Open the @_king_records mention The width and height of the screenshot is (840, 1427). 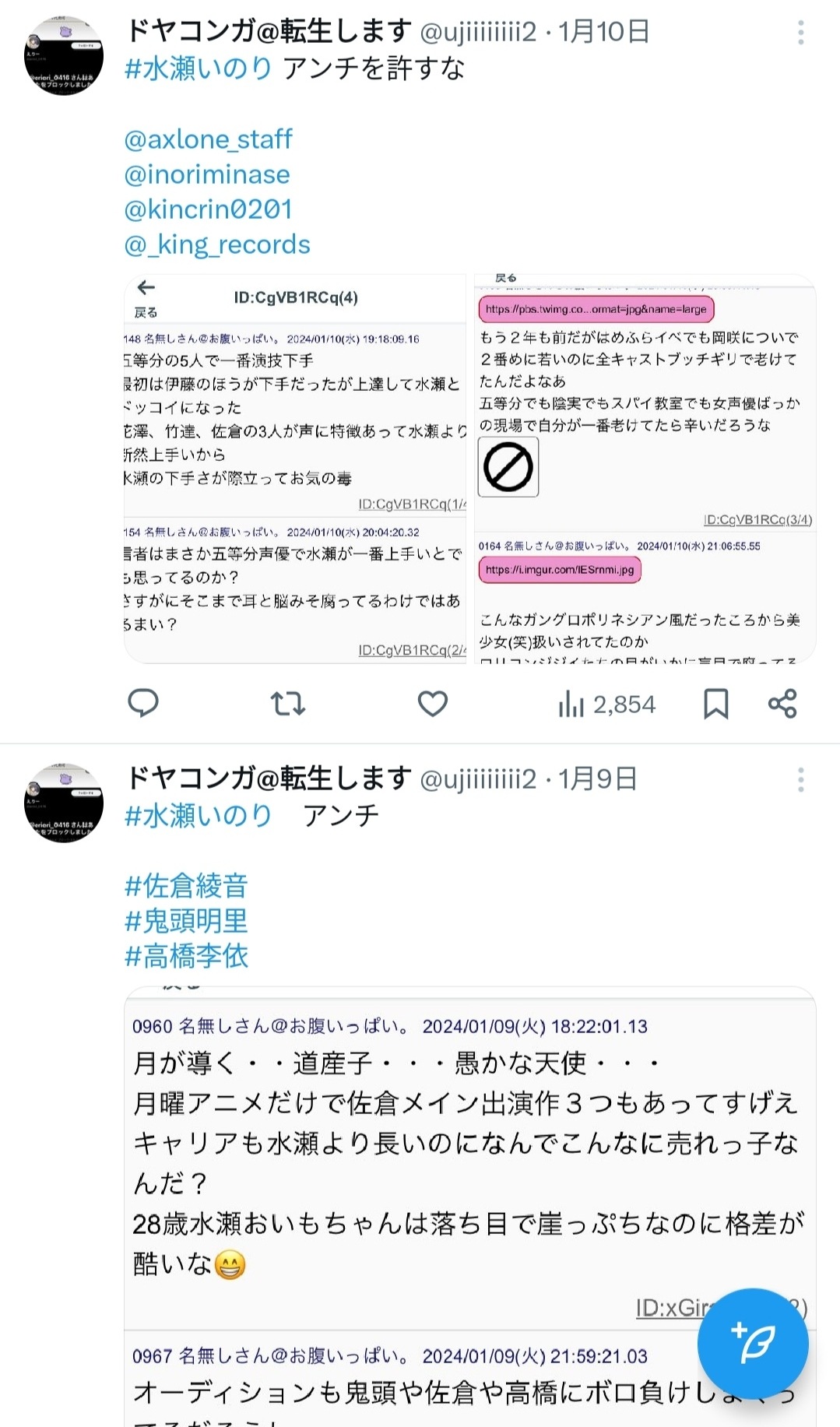tap(217, 244)
